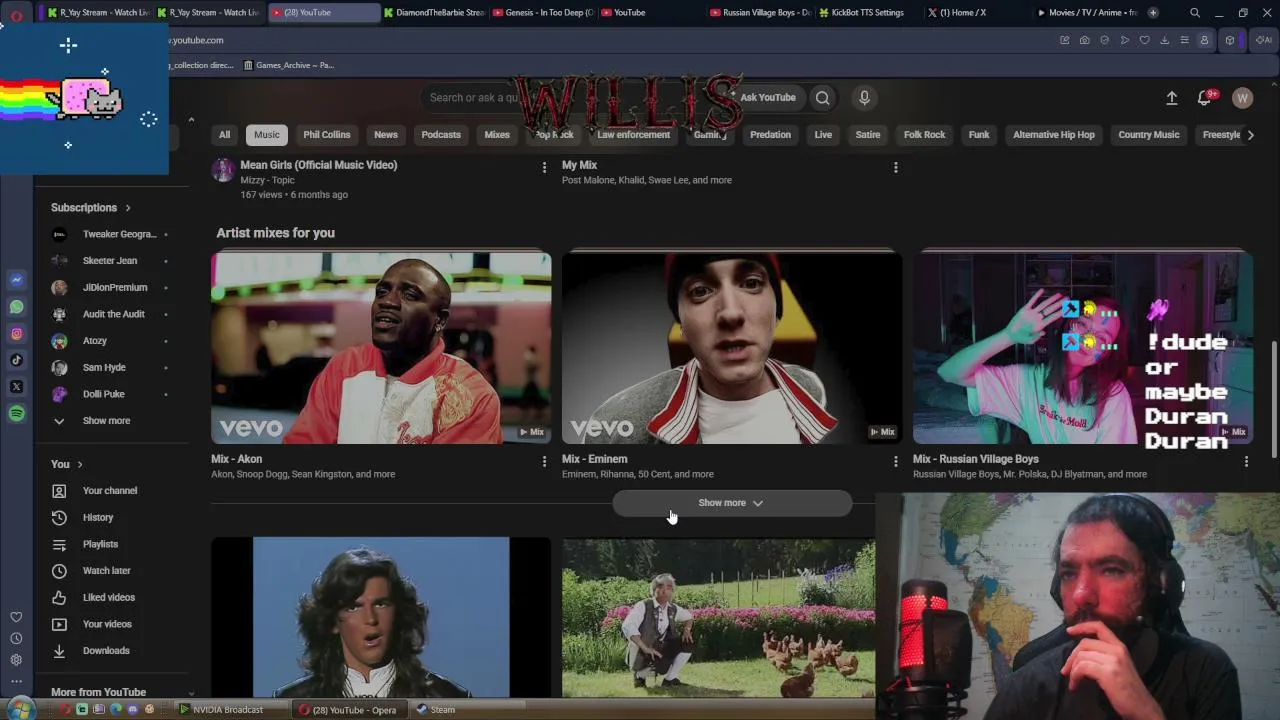Image resolution: width=1280 pixels, height=720 pixels.
Task: Open a new browser tab
Action: pyautogui.click(x=1153, y=13)
